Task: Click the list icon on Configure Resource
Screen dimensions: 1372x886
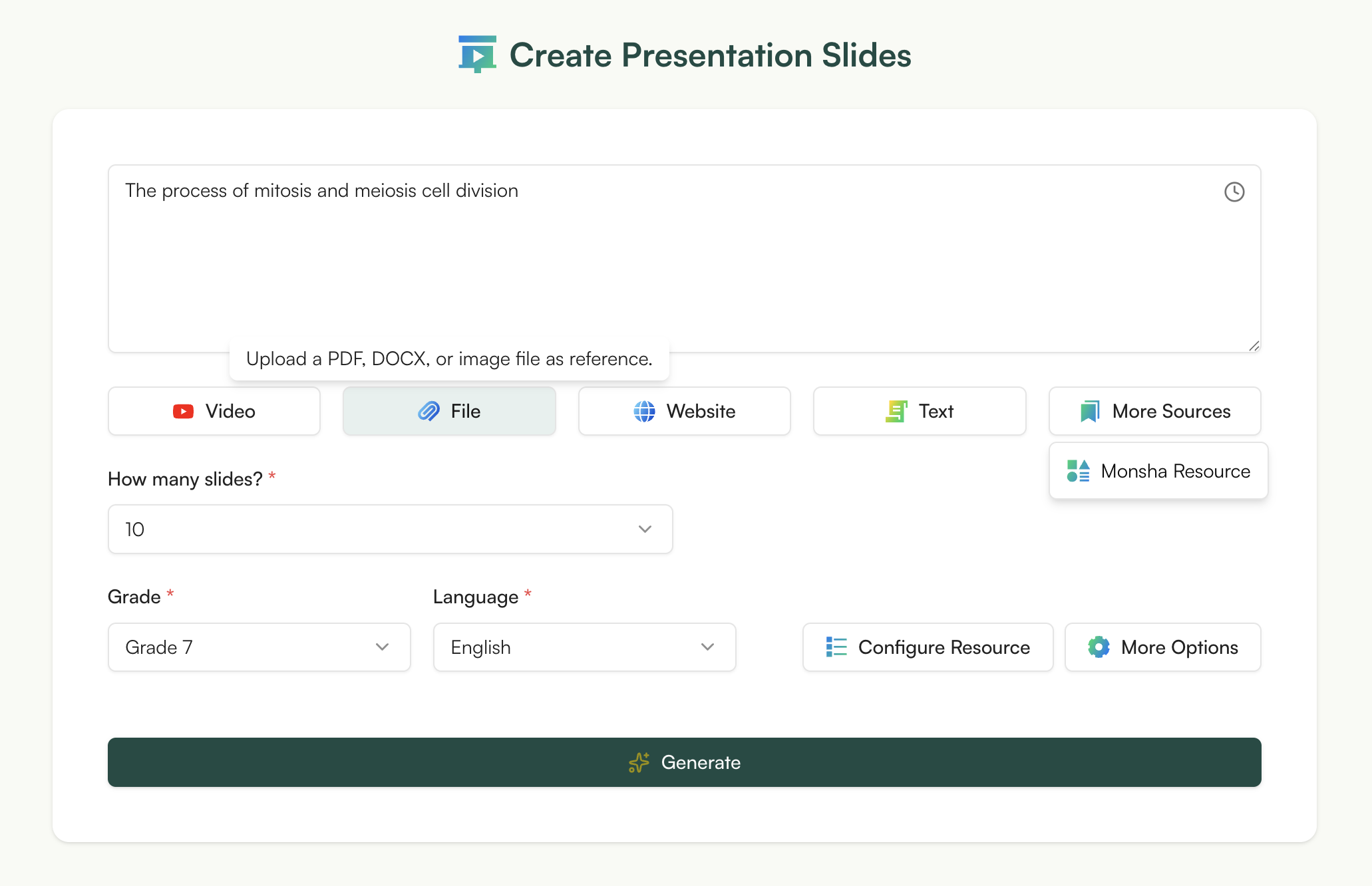Action: tap(836, 647)
